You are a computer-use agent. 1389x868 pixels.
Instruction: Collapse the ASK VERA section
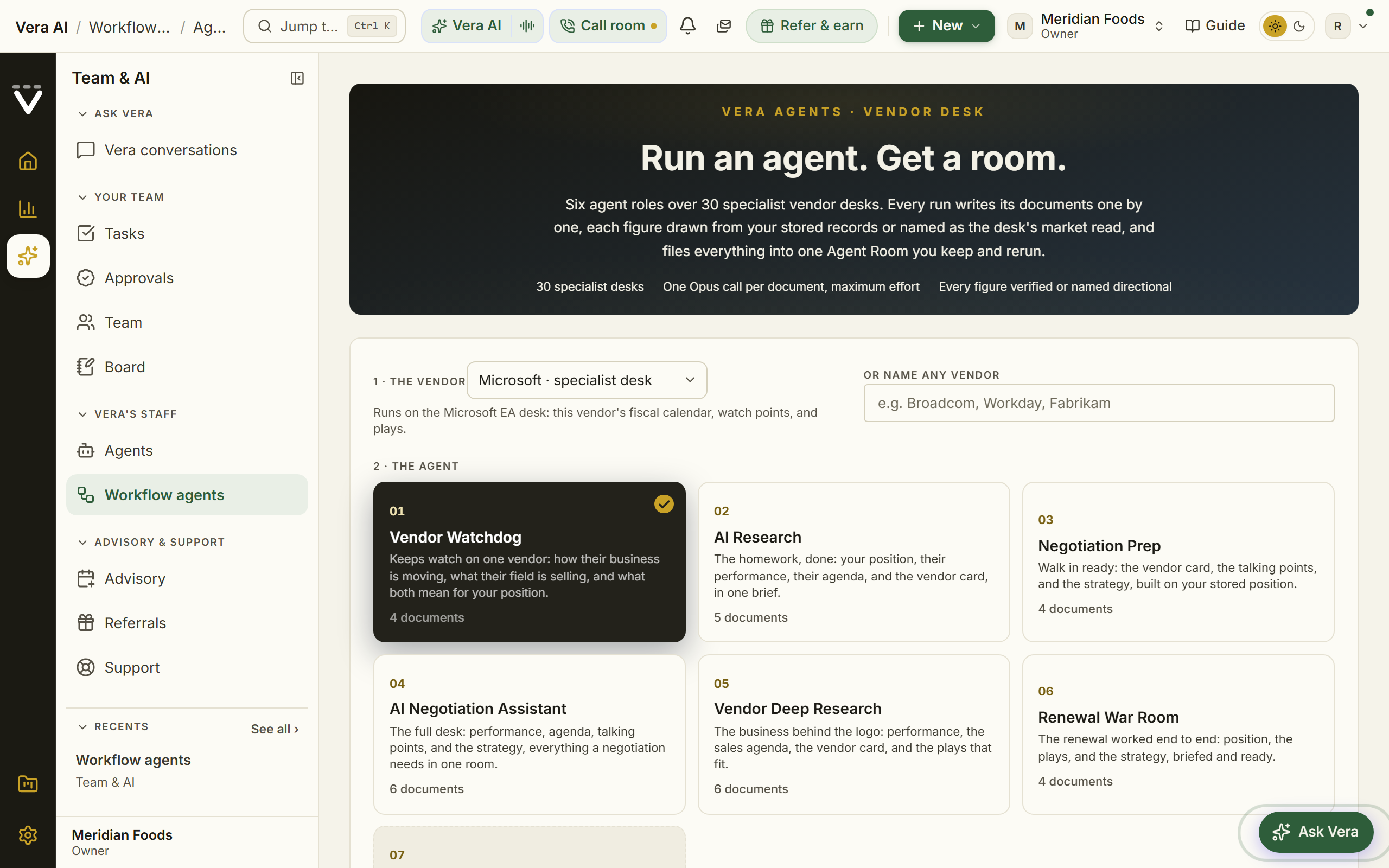[x=116, y=114]
